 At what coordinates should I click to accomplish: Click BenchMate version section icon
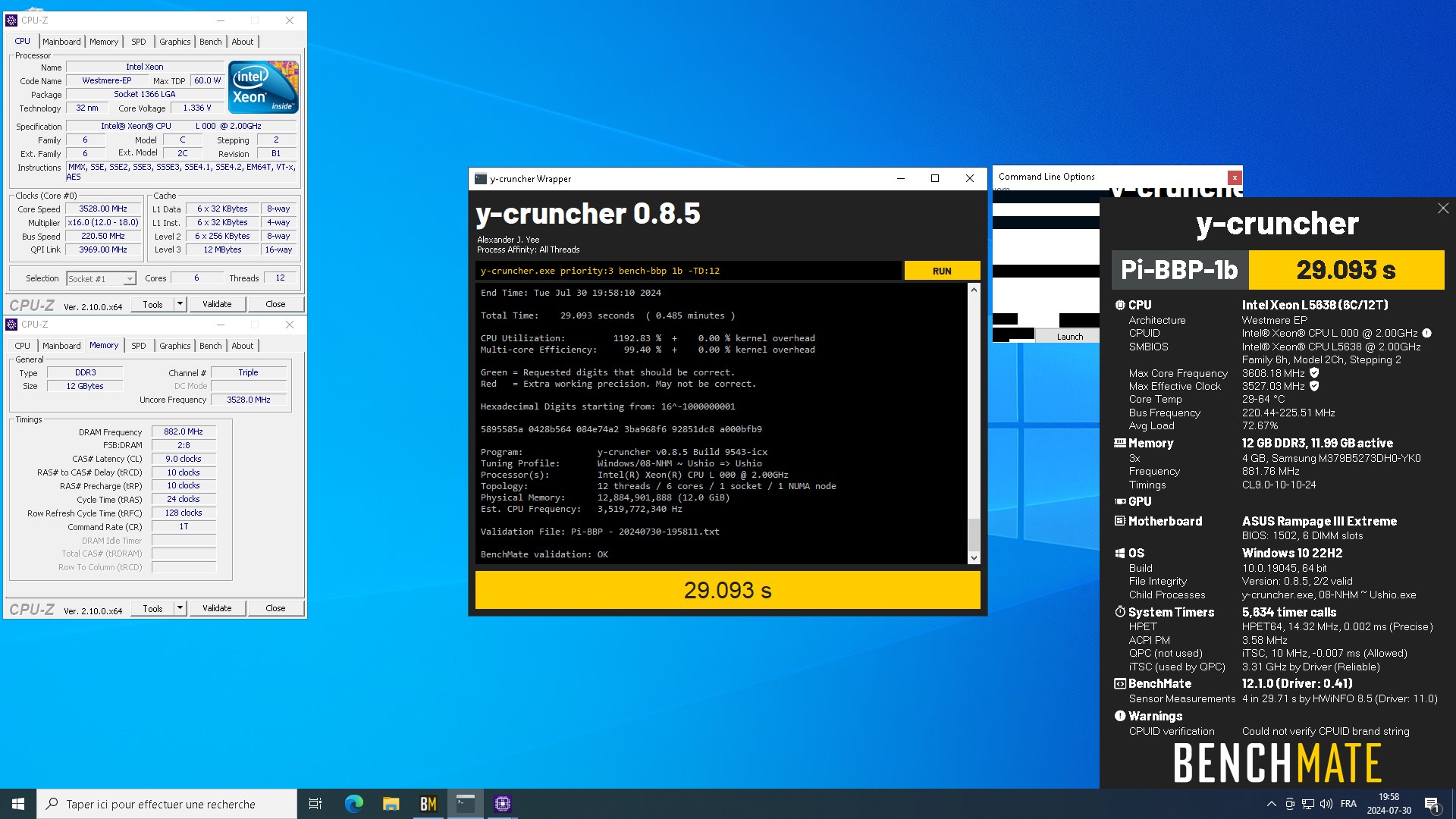point(1120,683)
